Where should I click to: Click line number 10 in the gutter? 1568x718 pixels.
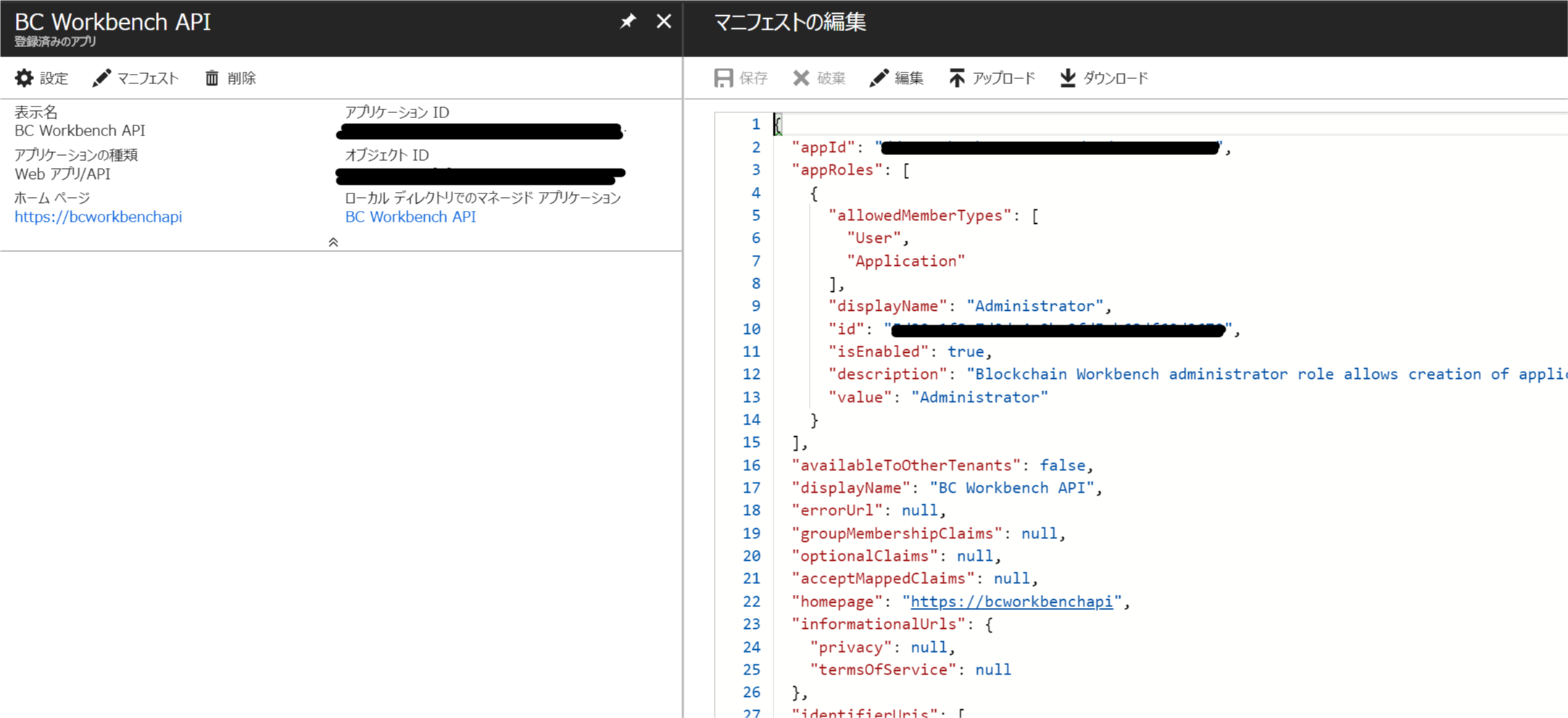point(751,330)
